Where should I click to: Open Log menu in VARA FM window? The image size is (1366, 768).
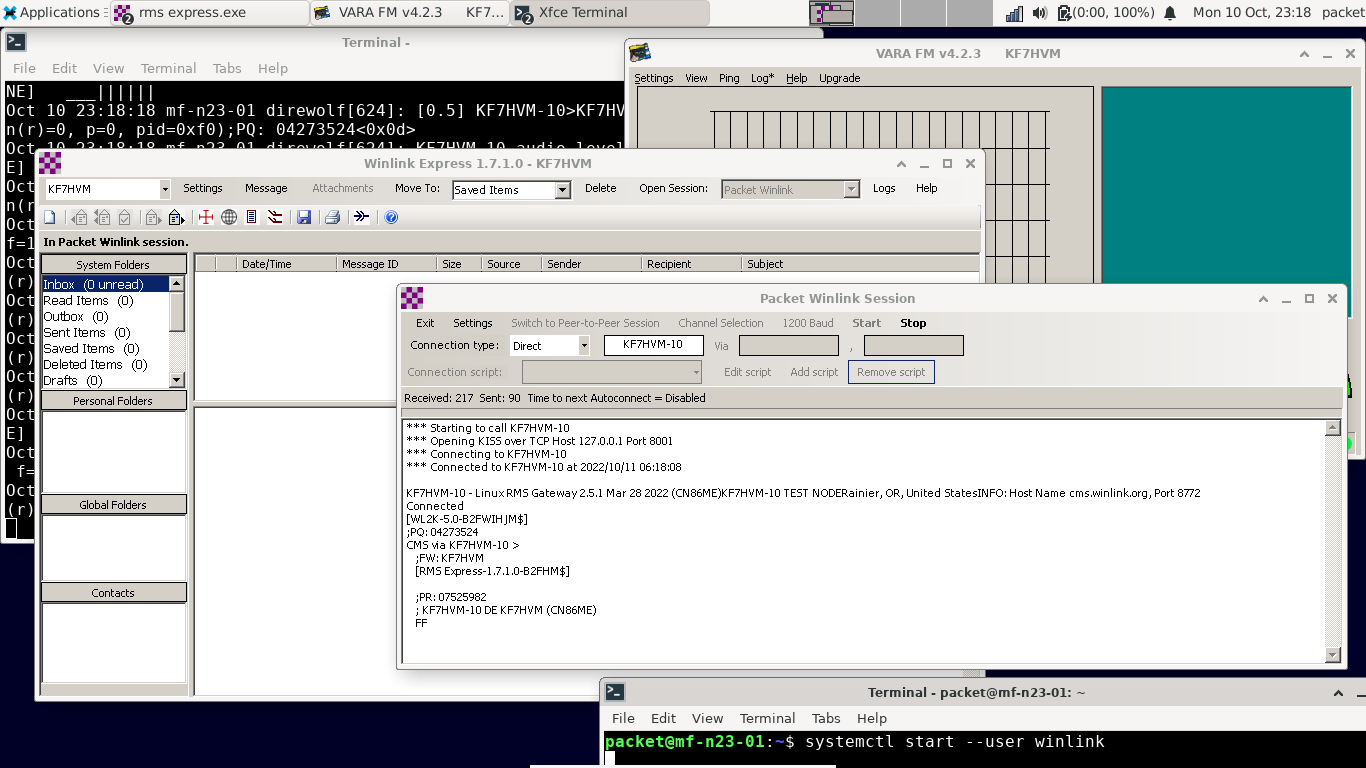(762, 78)
